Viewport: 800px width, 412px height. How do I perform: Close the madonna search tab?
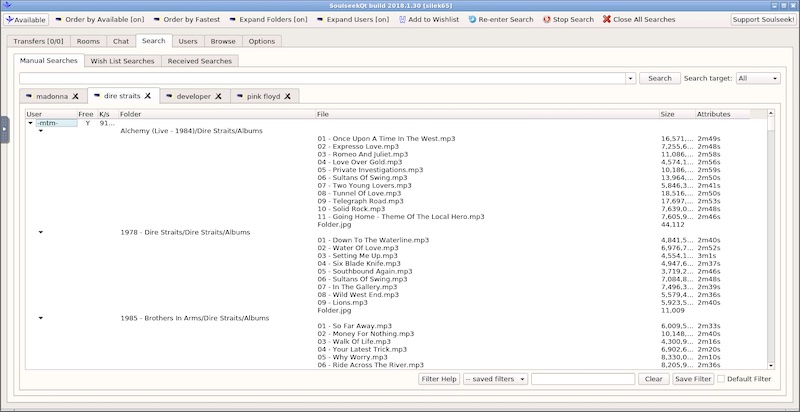click(75, 96)
